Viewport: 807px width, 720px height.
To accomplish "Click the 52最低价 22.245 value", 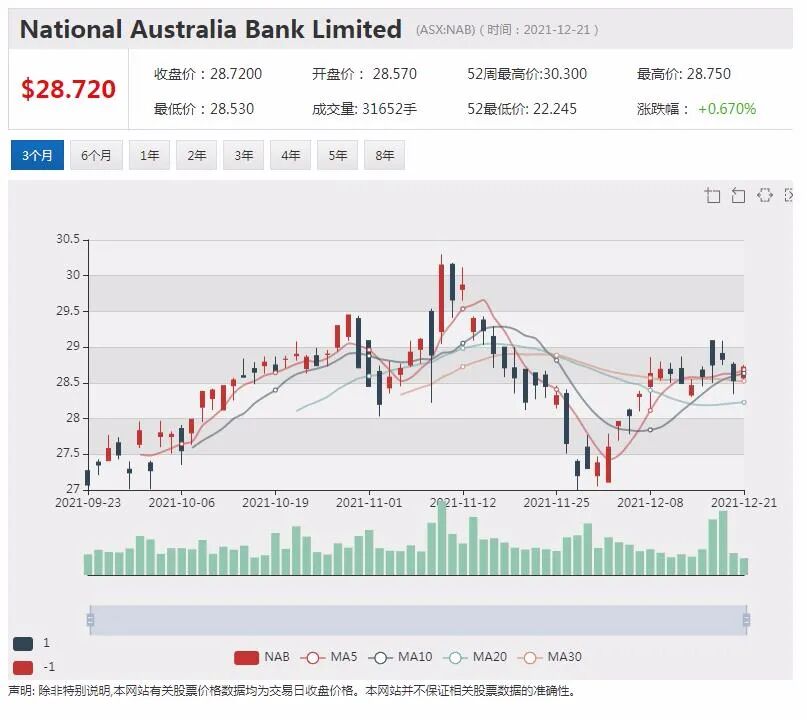I will tap(522, 109).
